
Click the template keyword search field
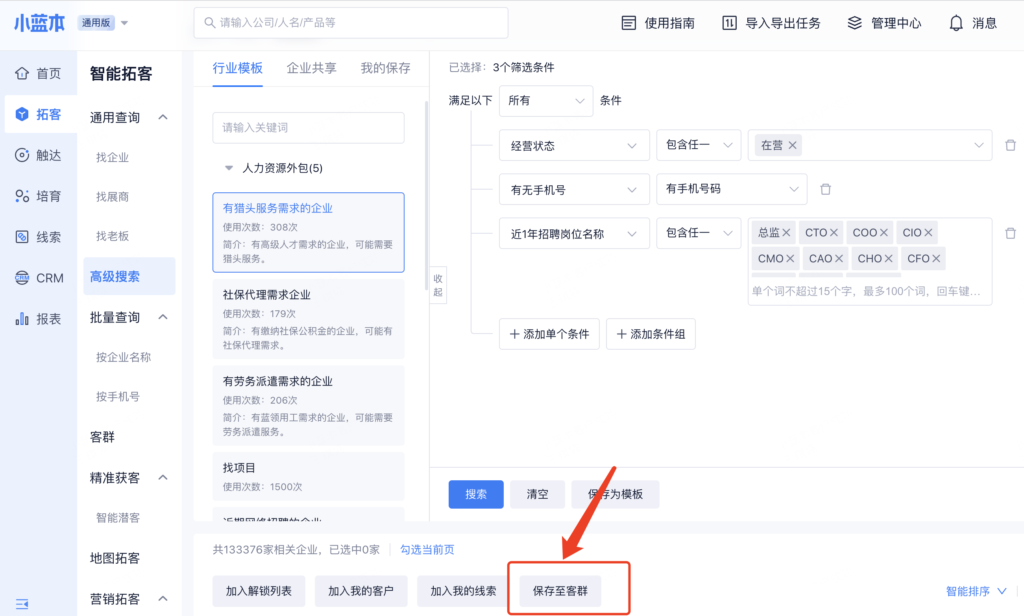[x=308, y=128]
